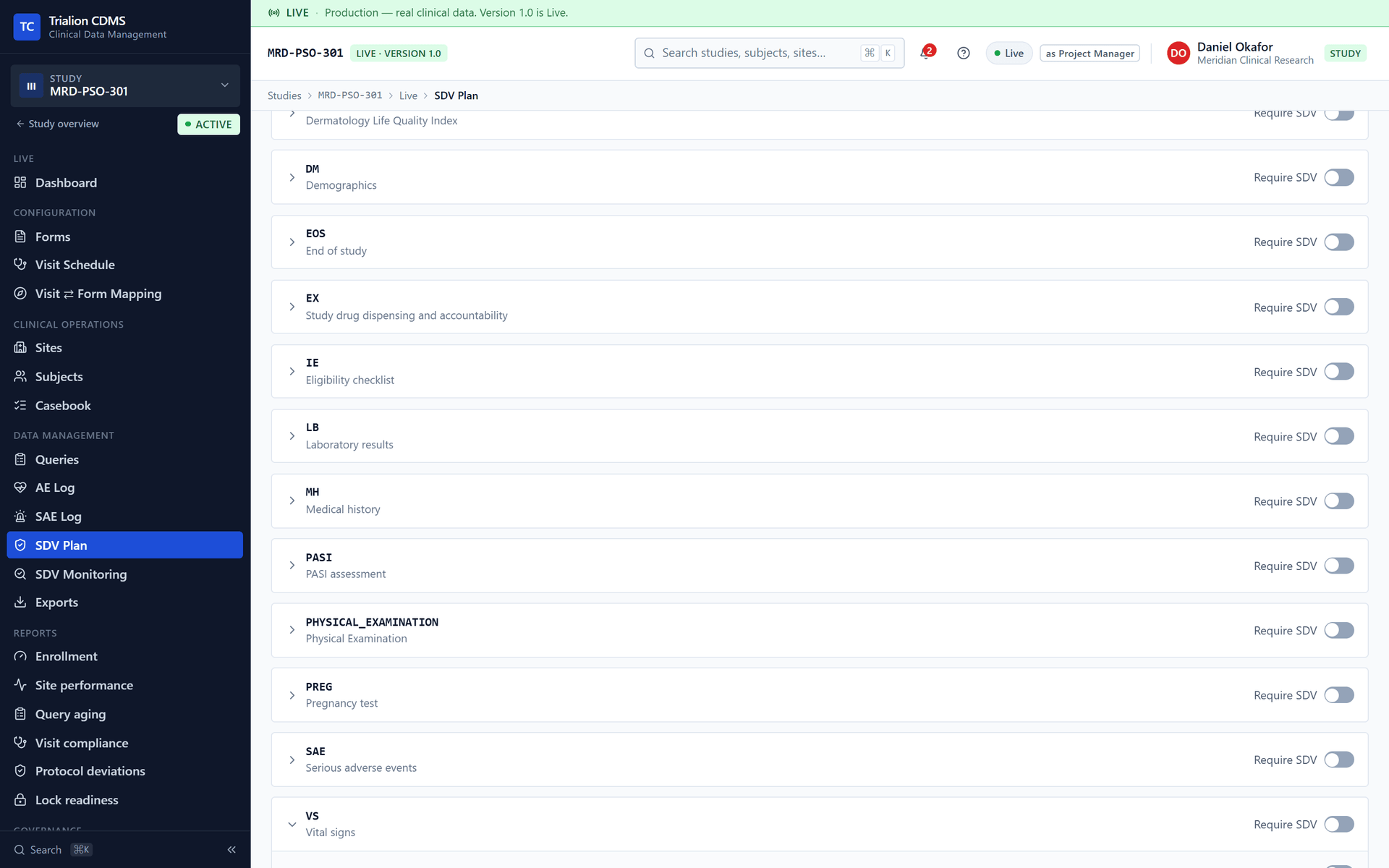Click the Sites building icon
Viewport: 1389px width, 868px height.
(20, 347)
